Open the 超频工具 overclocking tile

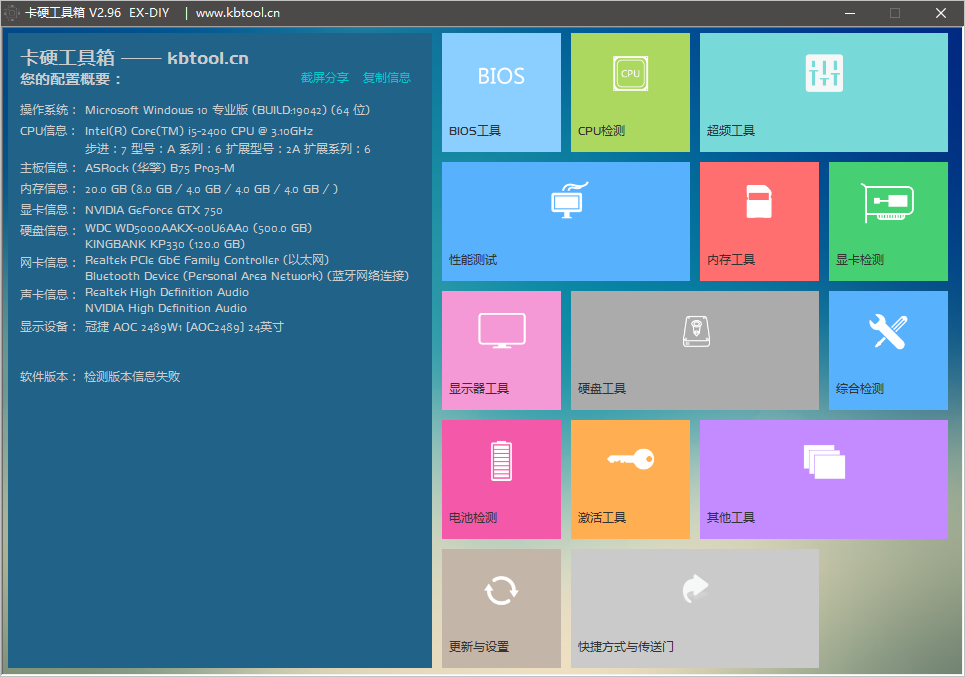[x=823, y=92]
